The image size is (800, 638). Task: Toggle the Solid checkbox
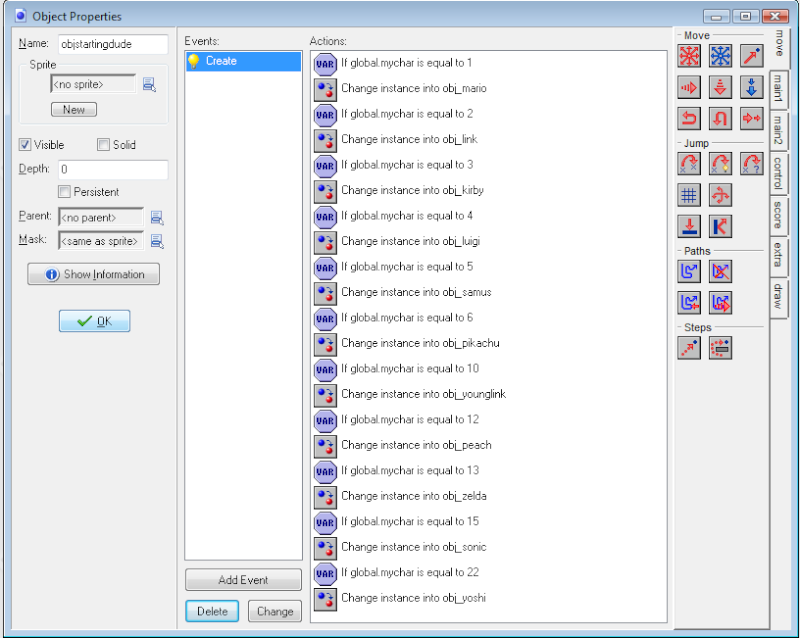coord(103,145)
